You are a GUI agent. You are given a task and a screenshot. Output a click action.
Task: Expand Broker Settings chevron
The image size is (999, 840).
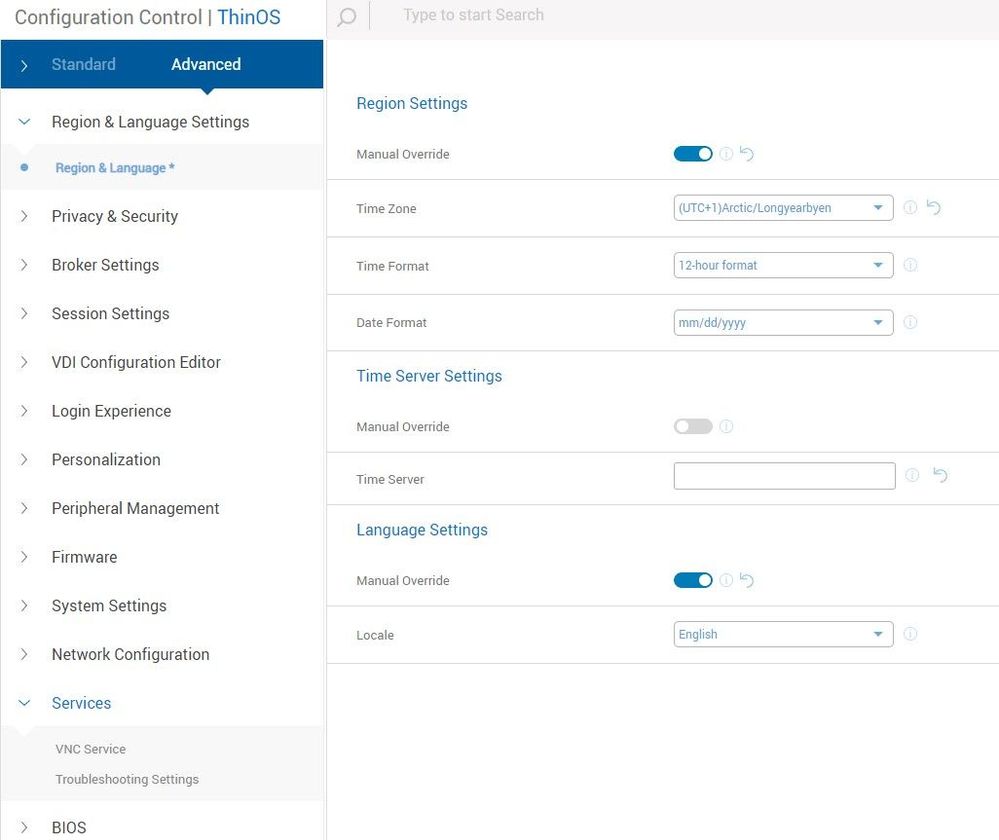24,264
